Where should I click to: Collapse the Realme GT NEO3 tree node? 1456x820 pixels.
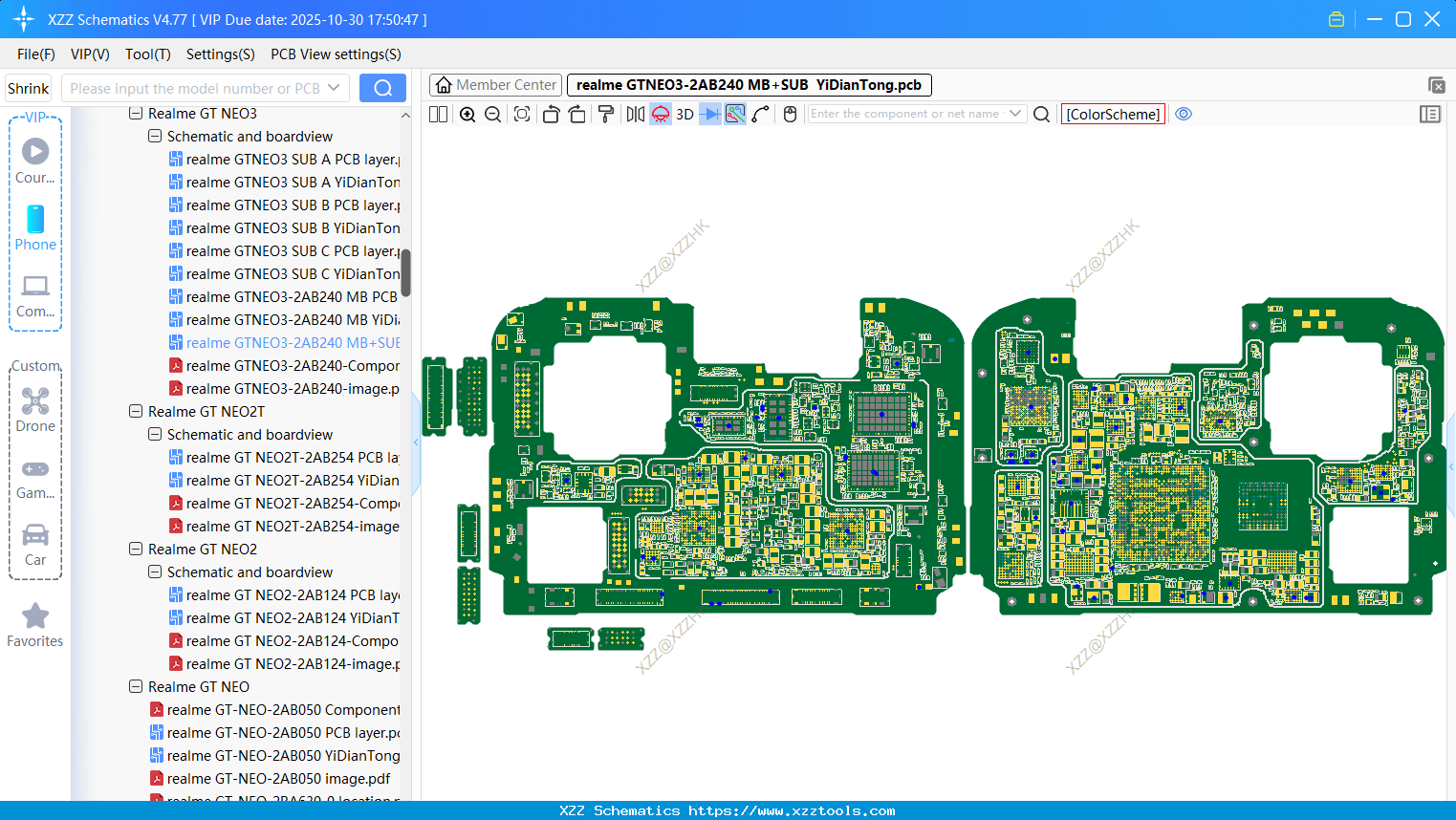point(136,114)
